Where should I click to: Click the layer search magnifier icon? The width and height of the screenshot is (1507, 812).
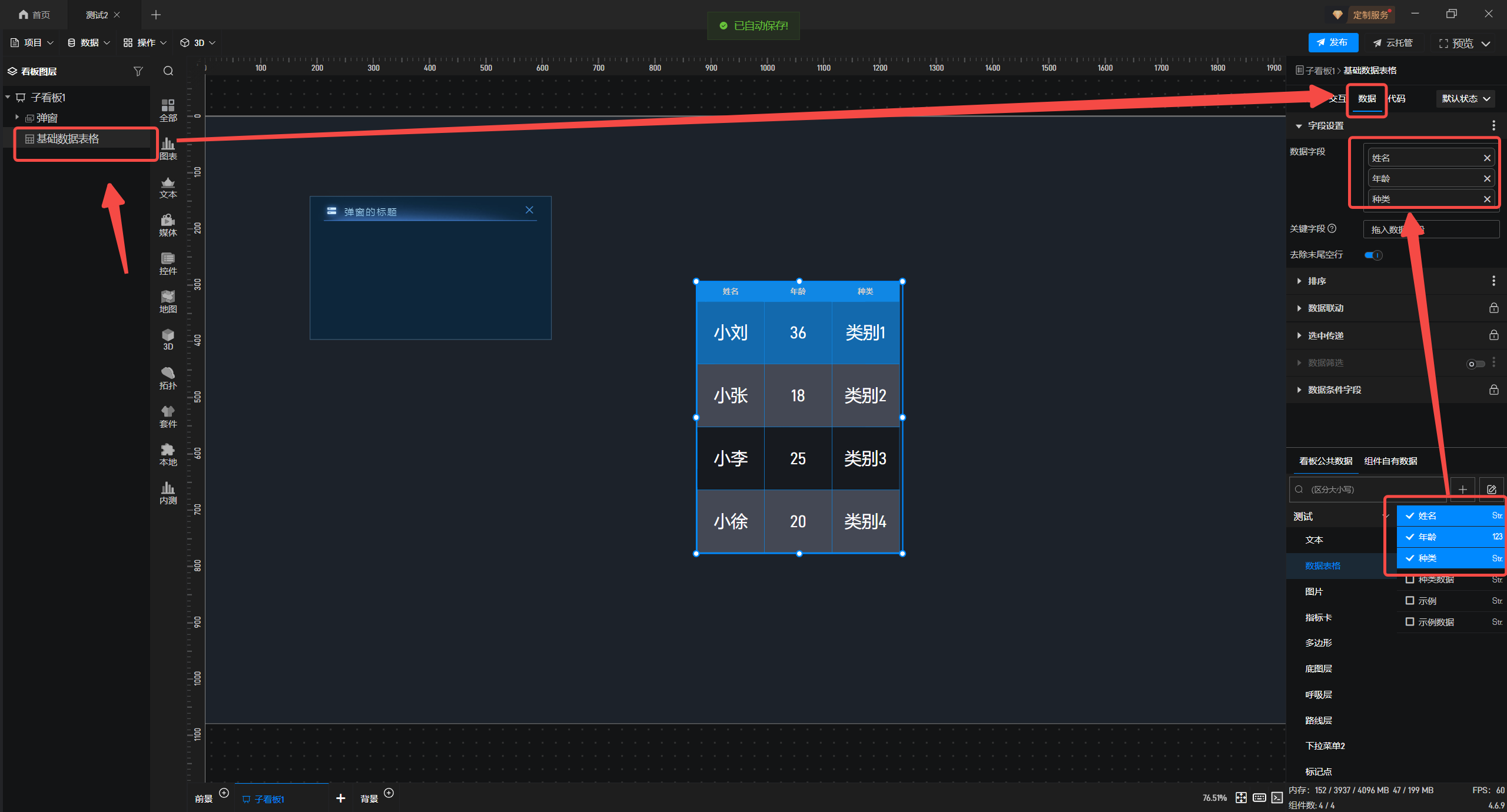168,71
